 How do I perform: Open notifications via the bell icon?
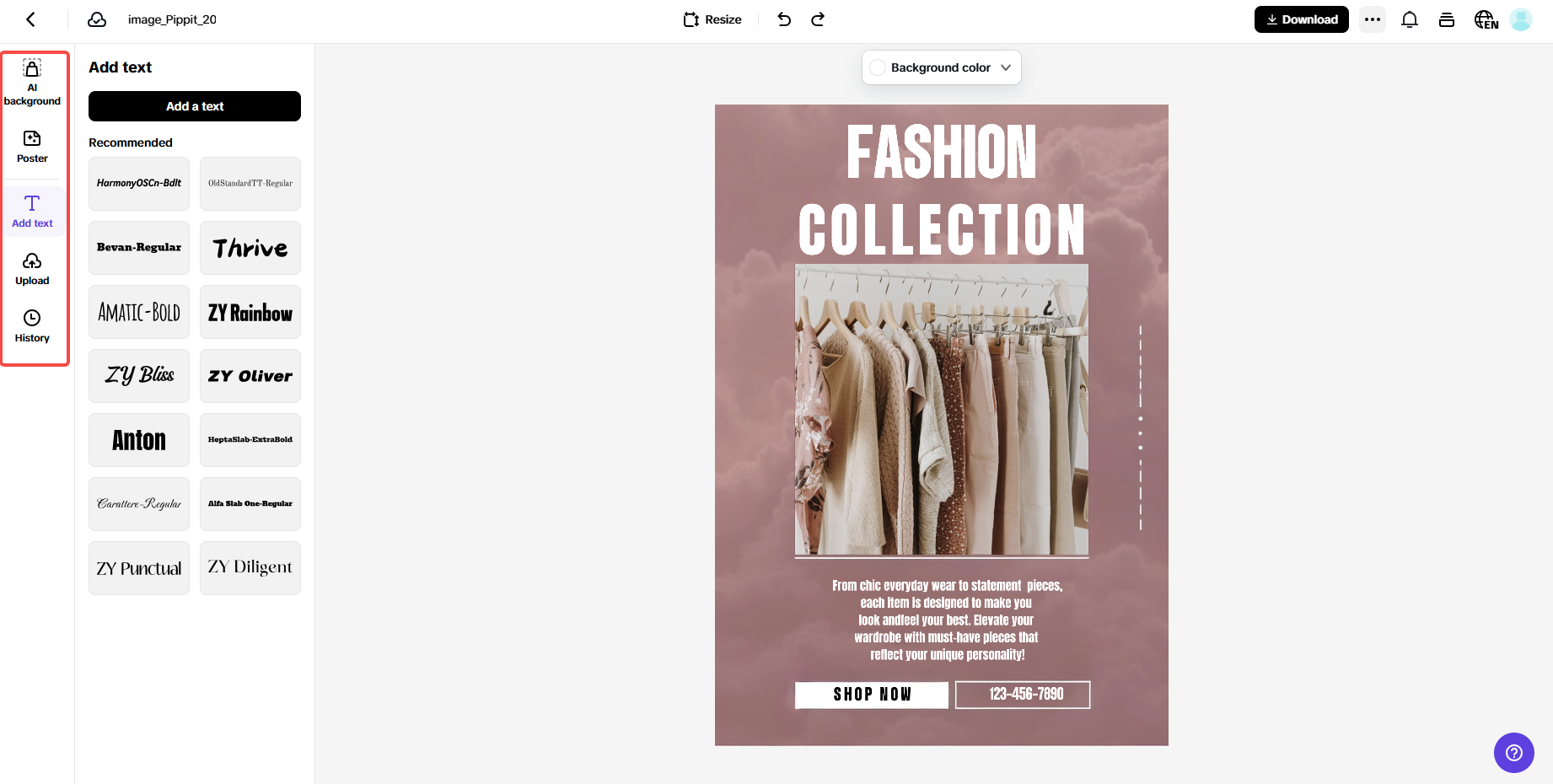[1409, 19]
